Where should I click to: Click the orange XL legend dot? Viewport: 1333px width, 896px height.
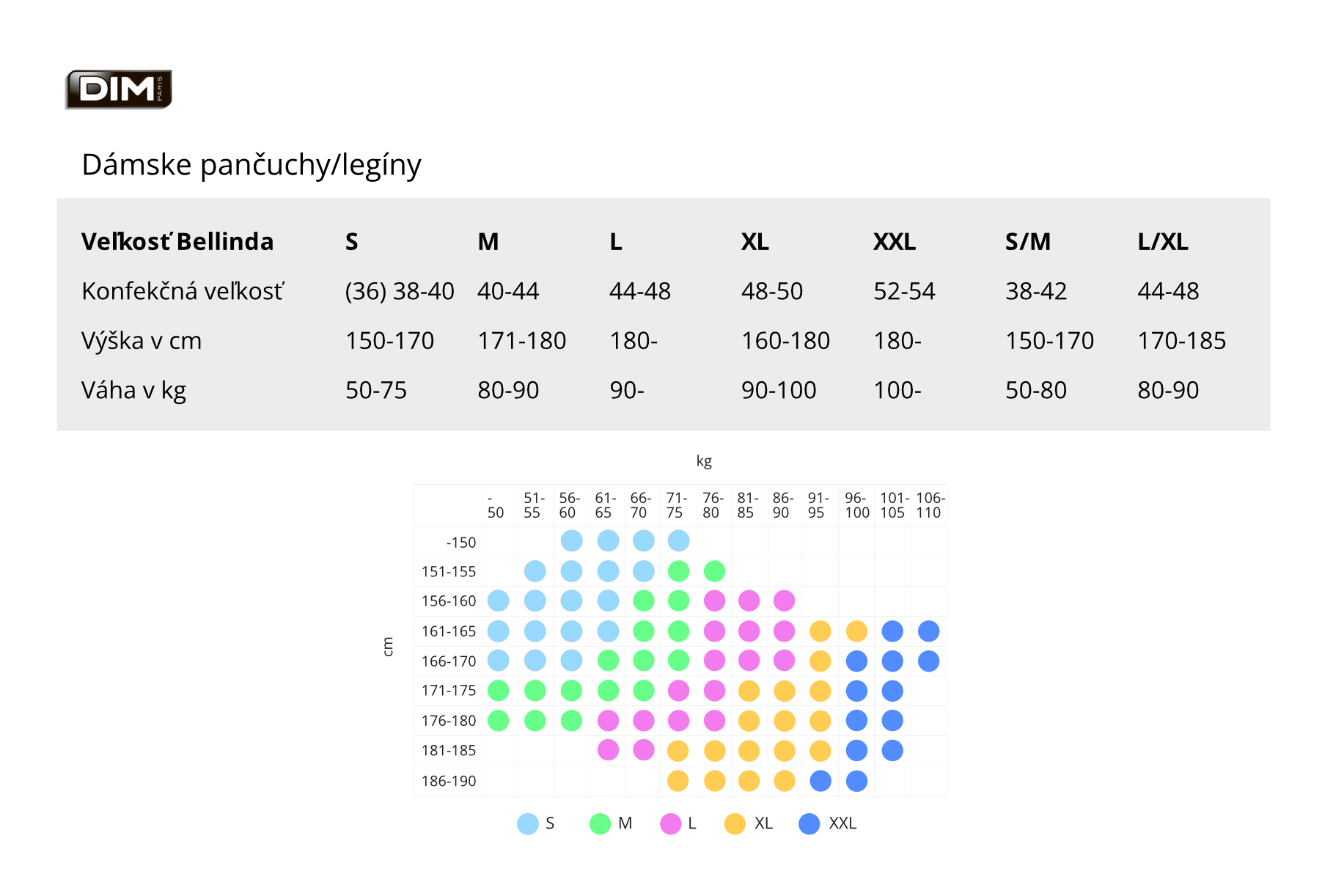coord(735,823)
